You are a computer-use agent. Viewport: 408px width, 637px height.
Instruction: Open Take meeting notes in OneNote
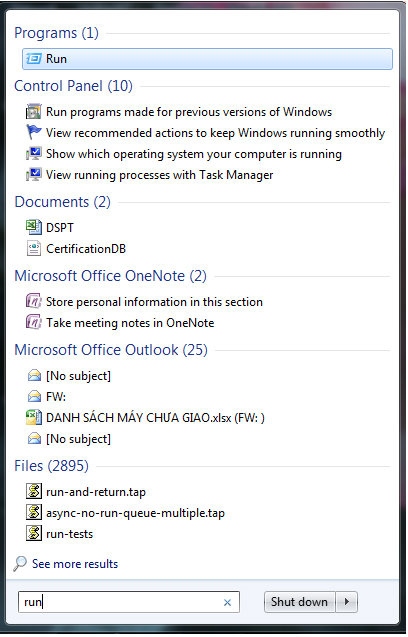pyautogui.click(x=130, y=323)
